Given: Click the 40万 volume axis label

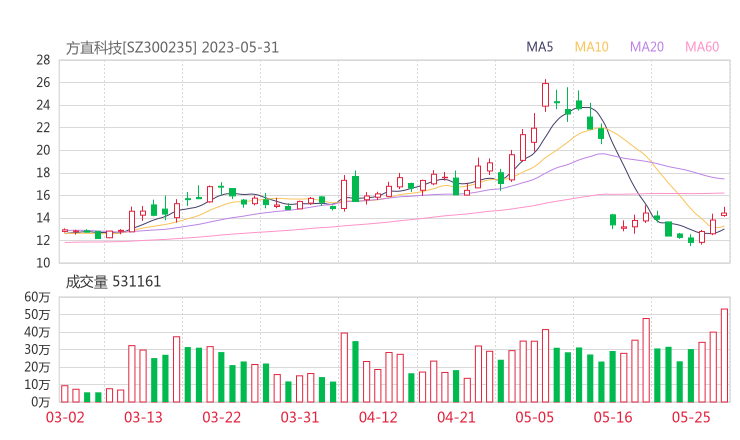Looking at the screenshot, I should 37,332.
